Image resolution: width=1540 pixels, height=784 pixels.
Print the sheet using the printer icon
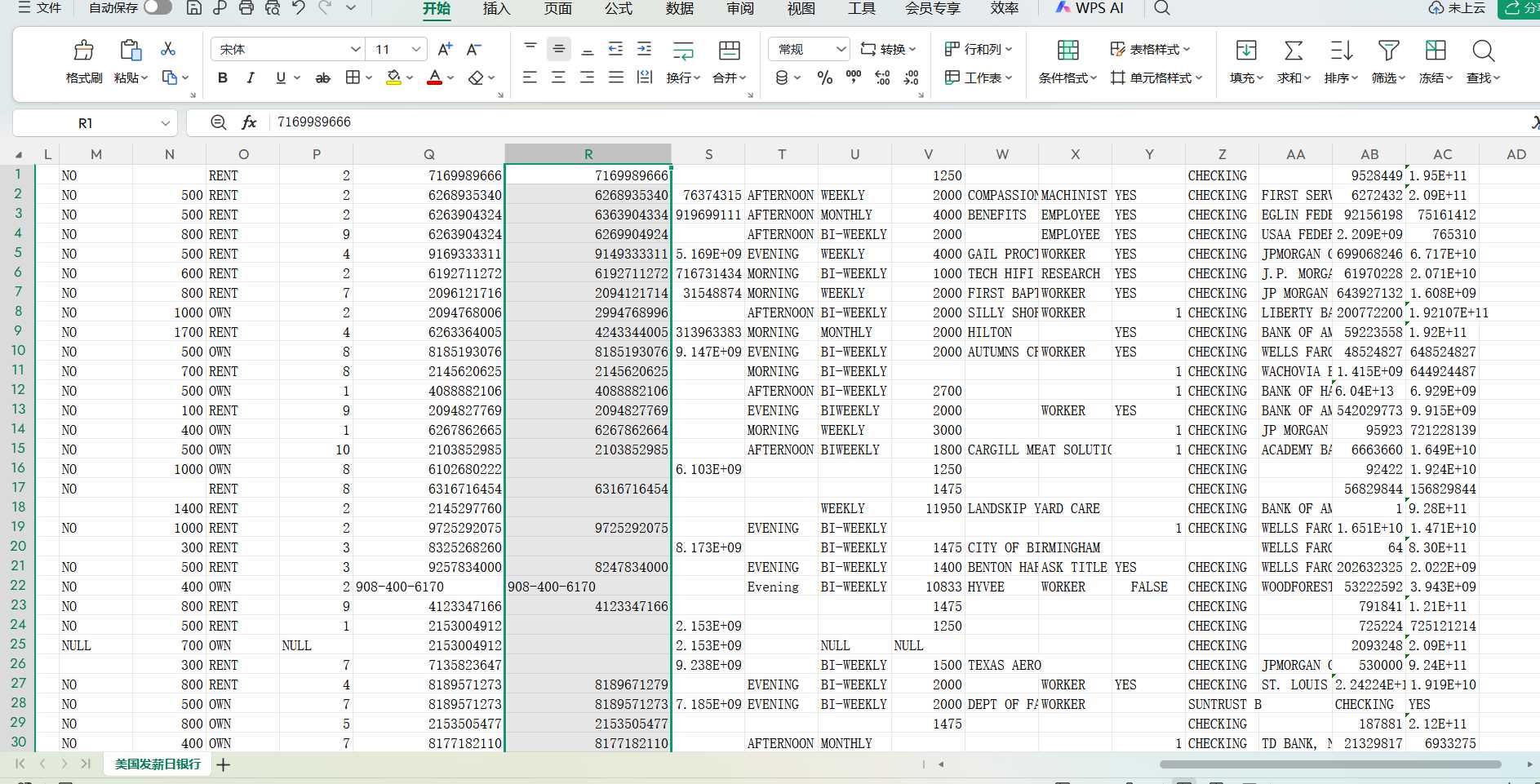pyautogui.click(x=246, y=8)
